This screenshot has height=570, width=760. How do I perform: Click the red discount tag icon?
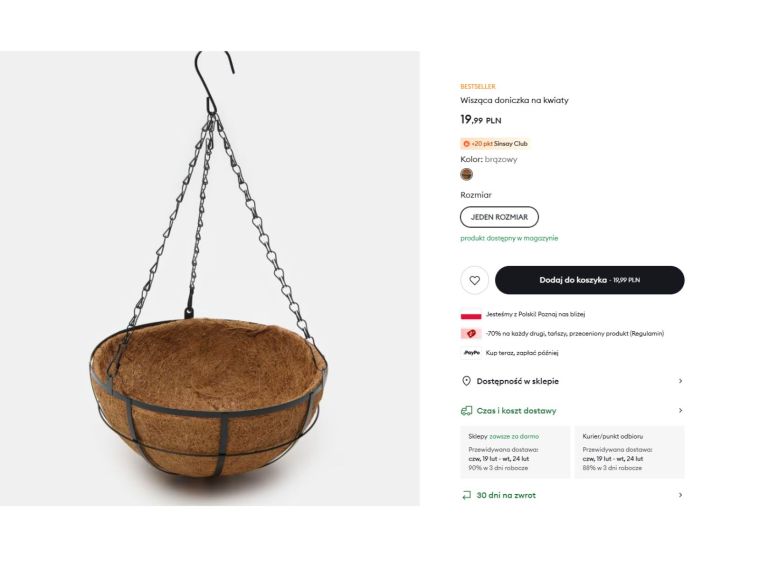pos(470,334)
